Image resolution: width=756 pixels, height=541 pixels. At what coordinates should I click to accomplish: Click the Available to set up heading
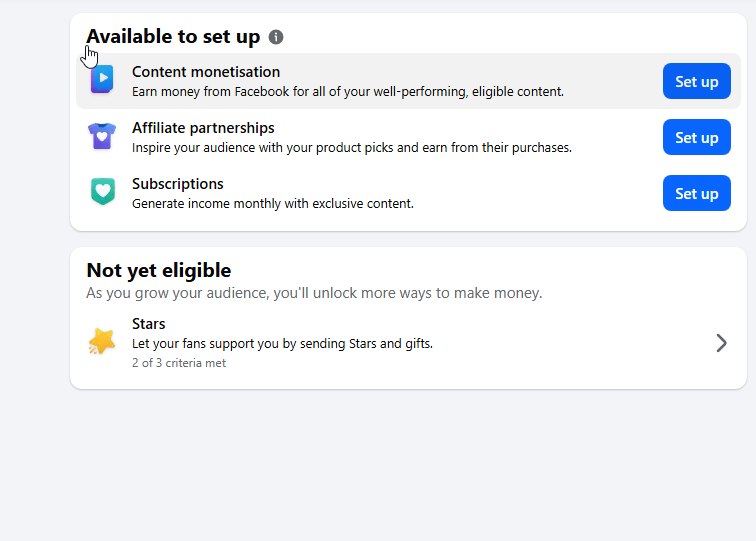[x=173, y=37]
